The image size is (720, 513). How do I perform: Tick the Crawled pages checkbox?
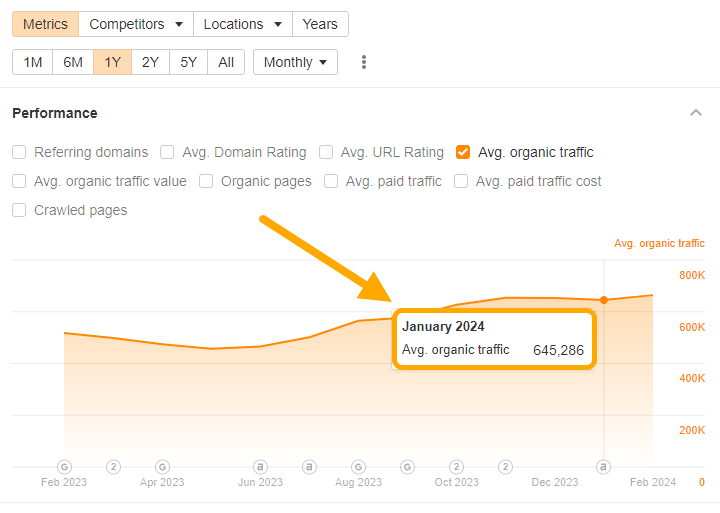click(x=19, y=211)
